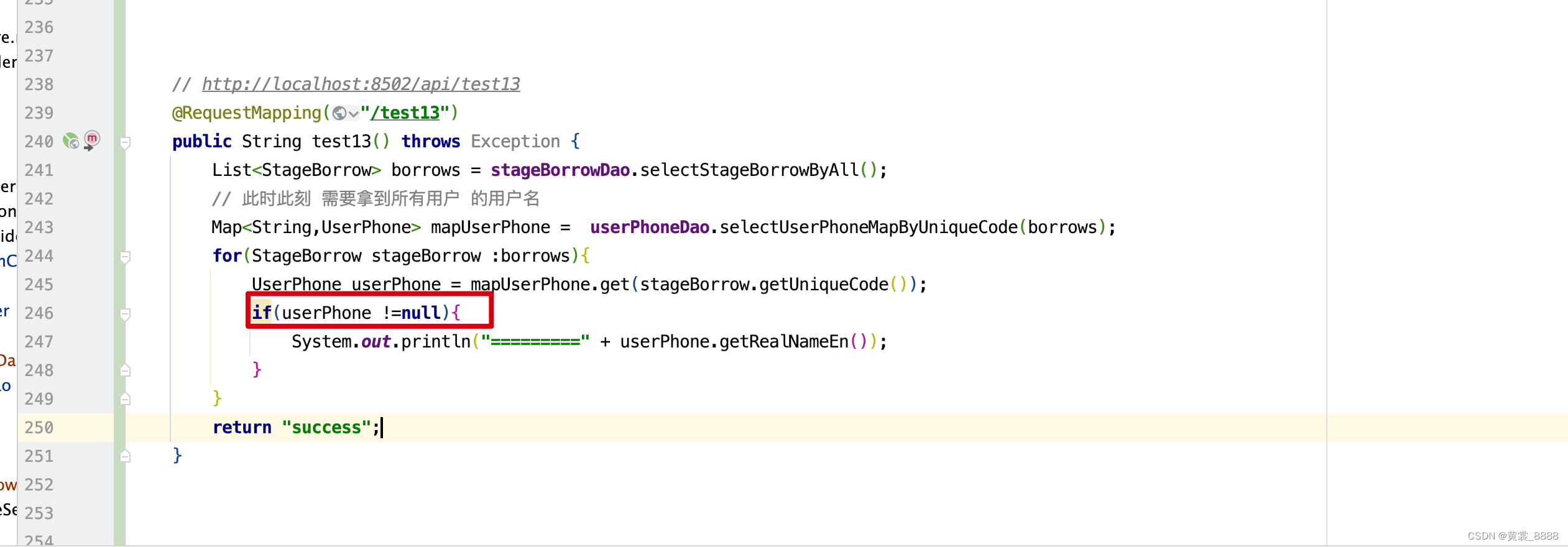Click the if keyword on line 246

pos(262,313)
